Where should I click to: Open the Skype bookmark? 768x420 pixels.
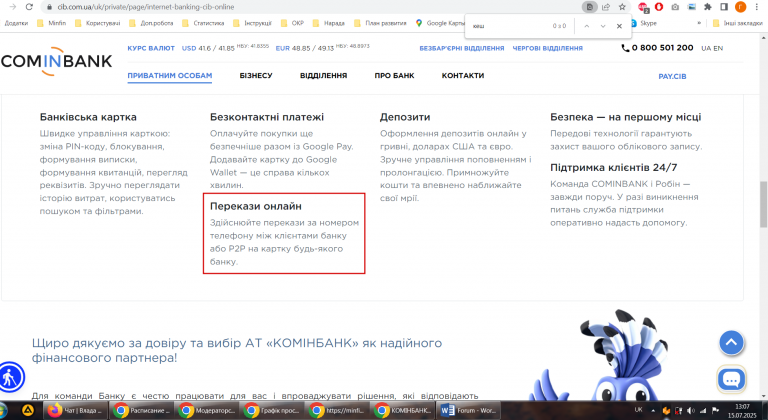coord(644,23)
